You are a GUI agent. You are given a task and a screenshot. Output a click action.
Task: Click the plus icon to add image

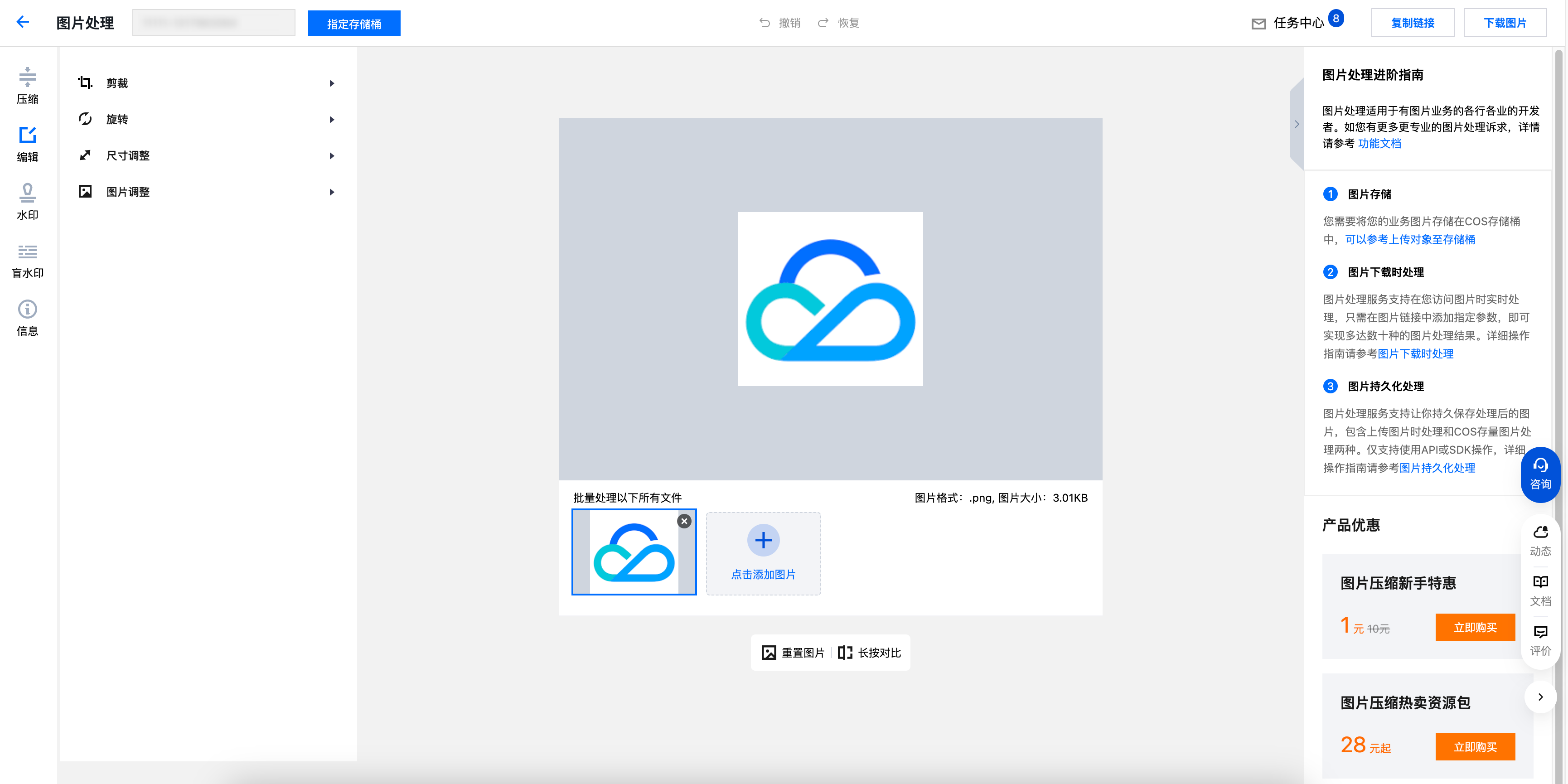pos(763,540)
